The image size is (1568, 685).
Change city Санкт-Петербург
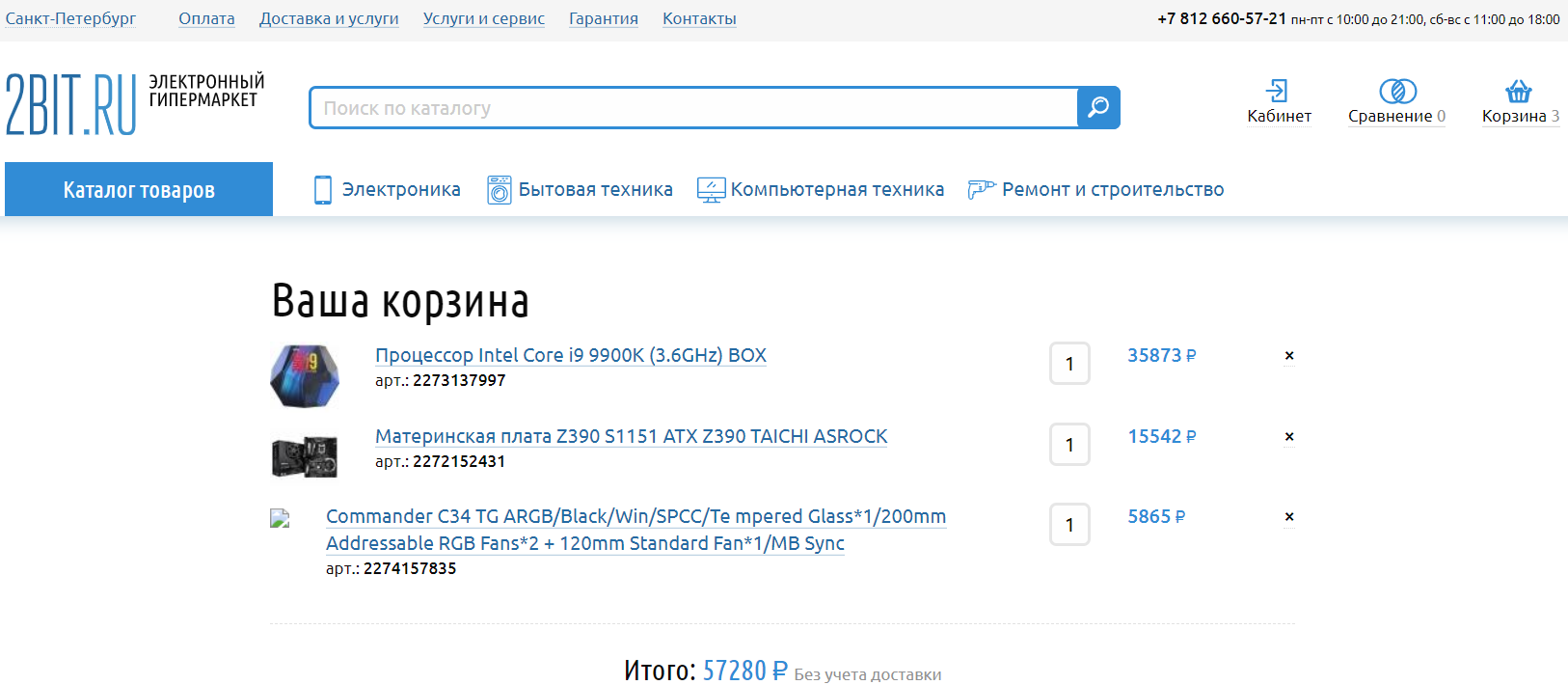70,18
